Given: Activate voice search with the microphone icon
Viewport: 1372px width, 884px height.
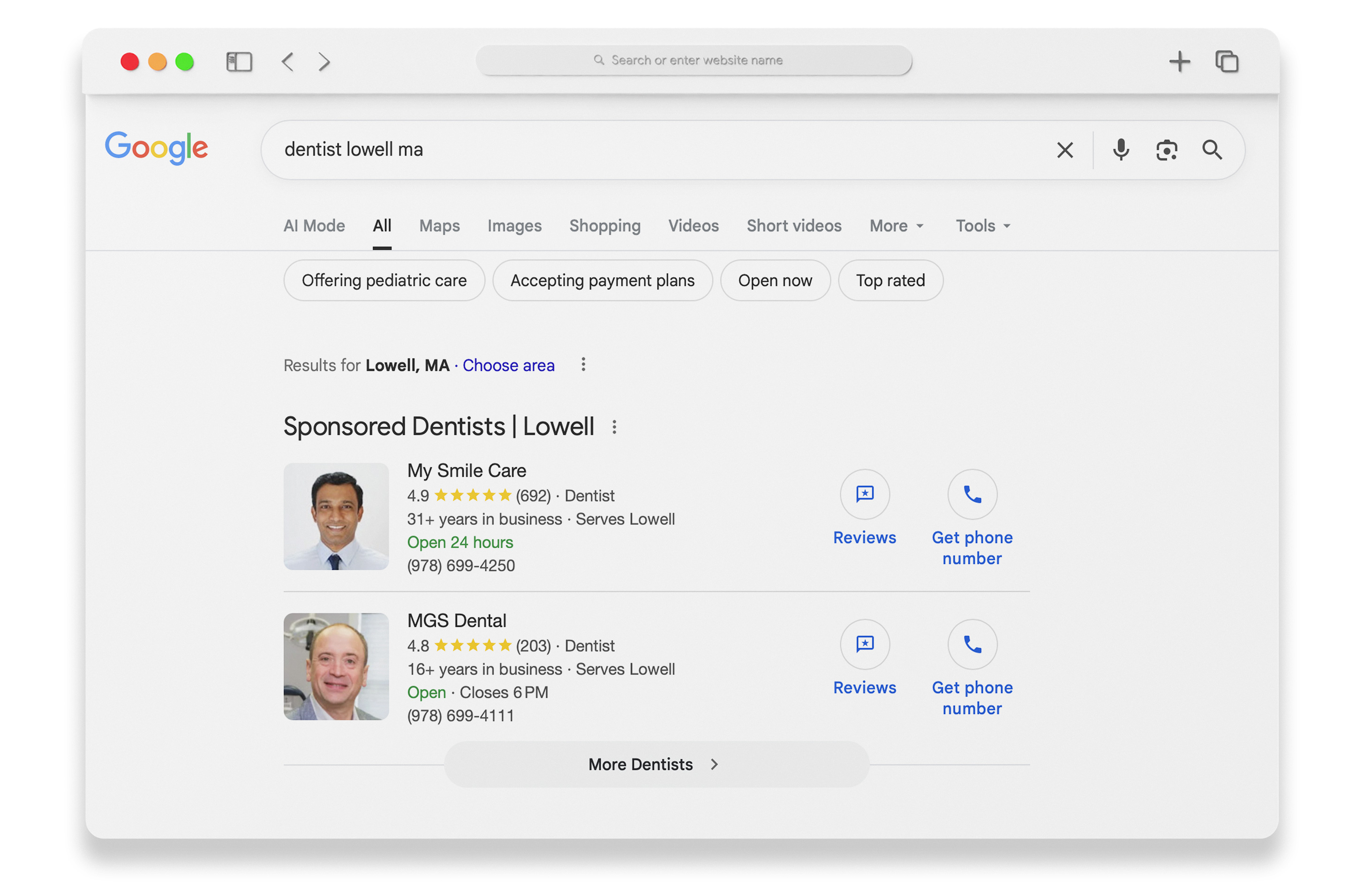Looking at the screenshot, I should (x=1120, y=150).
